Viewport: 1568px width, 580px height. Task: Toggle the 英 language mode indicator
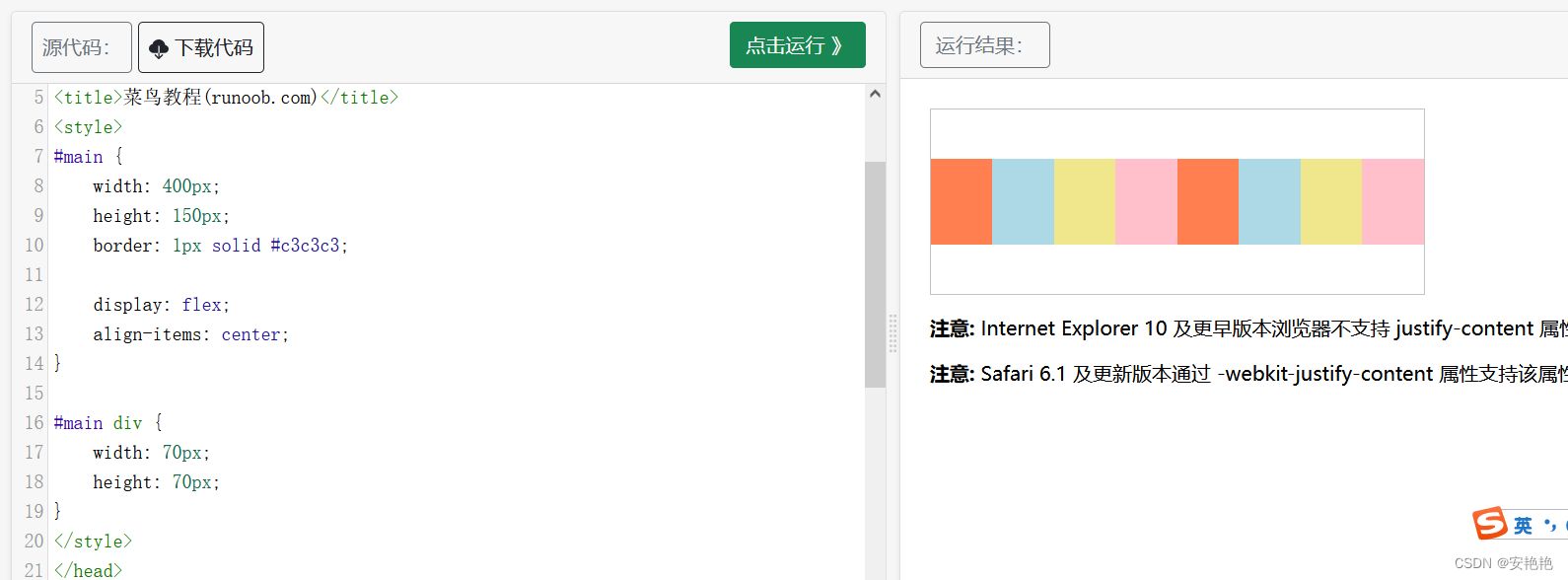pos(1523,526)
